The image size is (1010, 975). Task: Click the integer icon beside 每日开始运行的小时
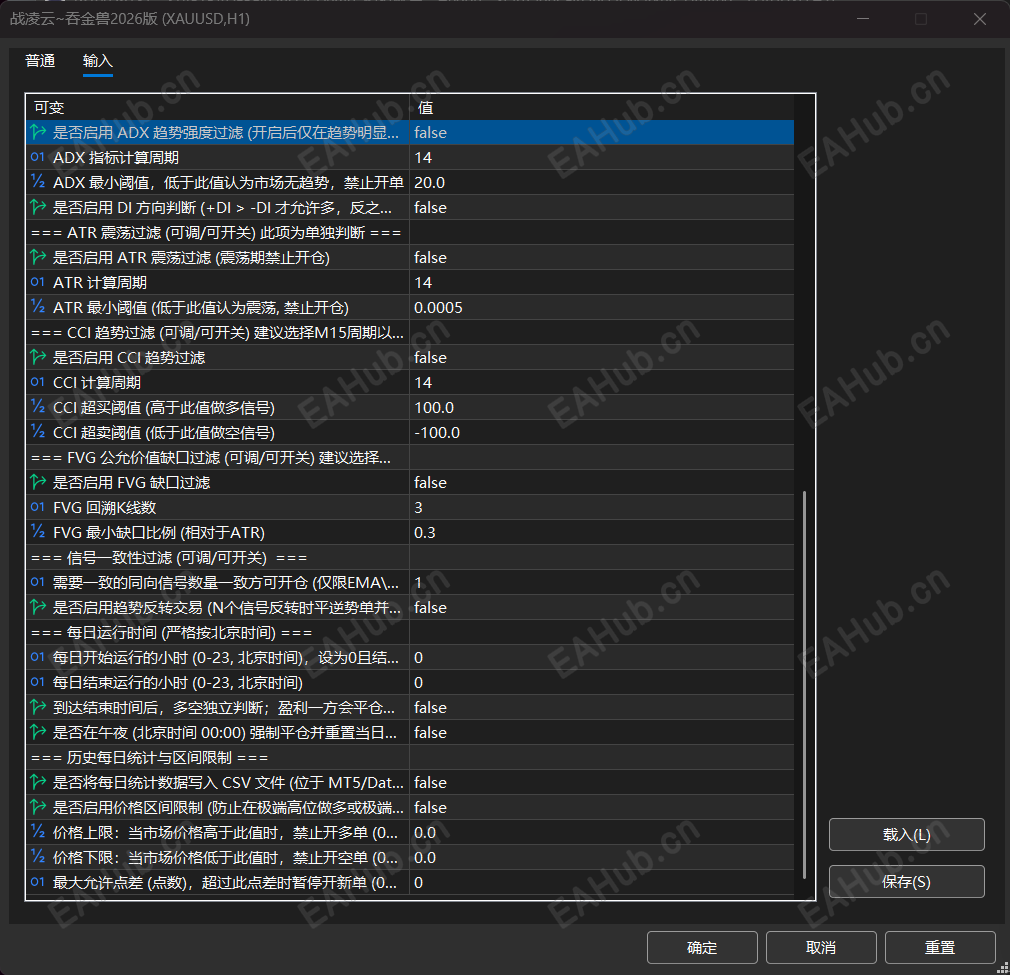[38, 658]
